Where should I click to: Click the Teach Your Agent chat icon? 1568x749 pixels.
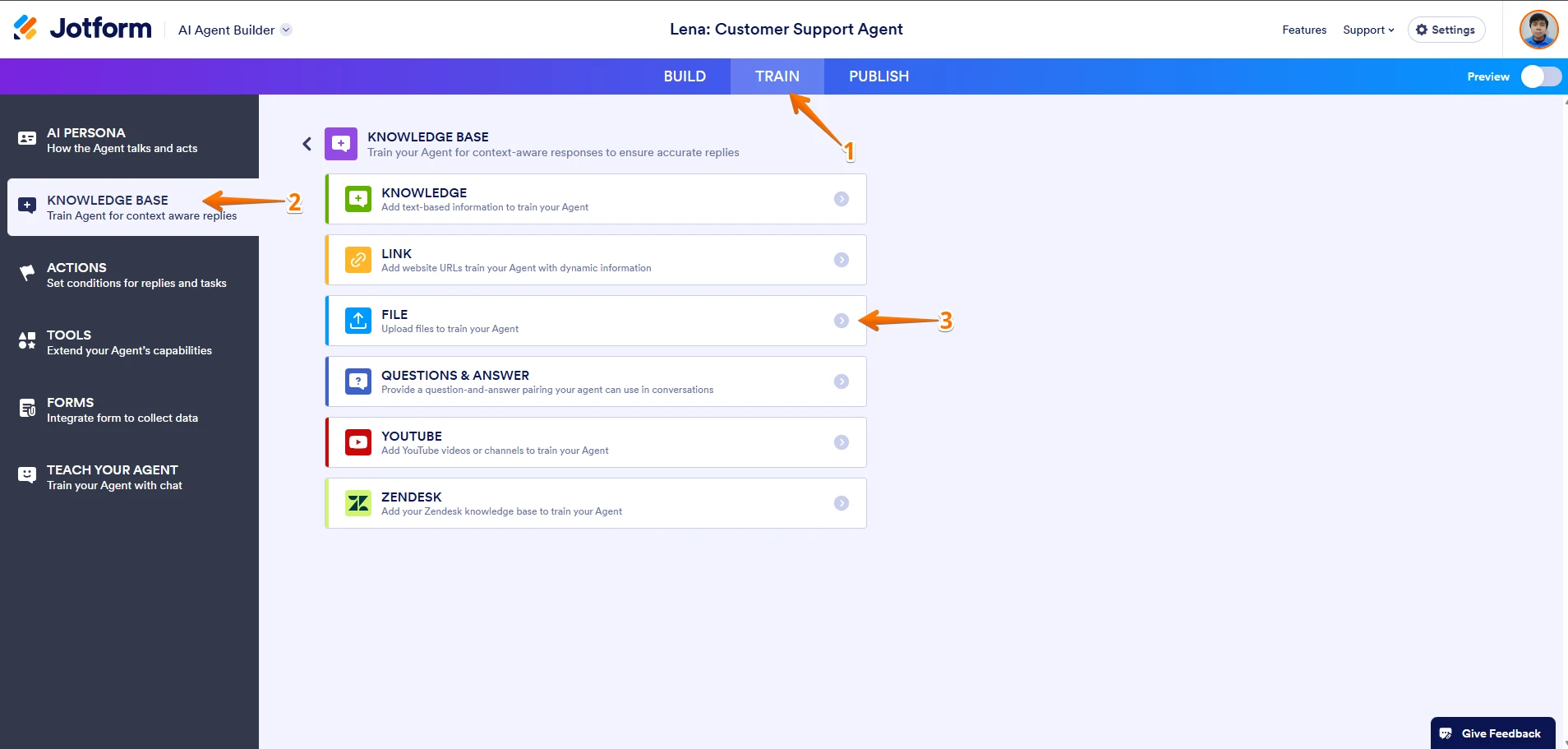(x=27, y=474)
